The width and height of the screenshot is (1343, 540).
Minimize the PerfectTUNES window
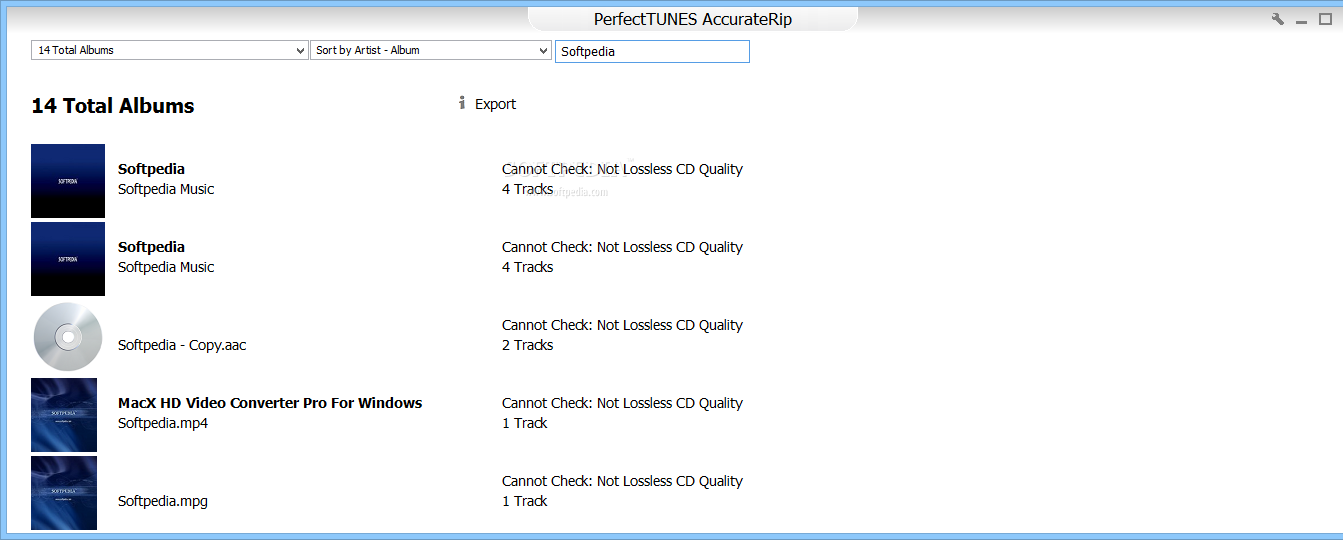(x=1302, y=20)
